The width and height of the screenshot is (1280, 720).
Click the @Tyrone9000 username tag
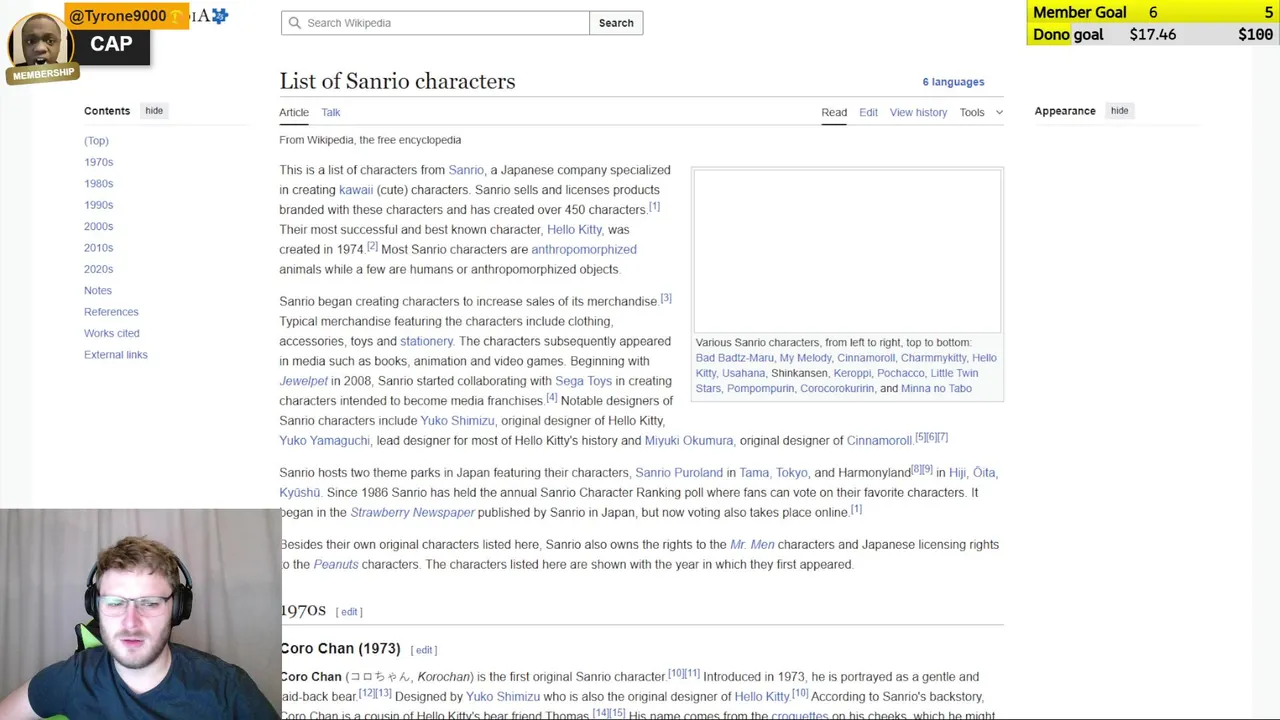click(126, 16)
